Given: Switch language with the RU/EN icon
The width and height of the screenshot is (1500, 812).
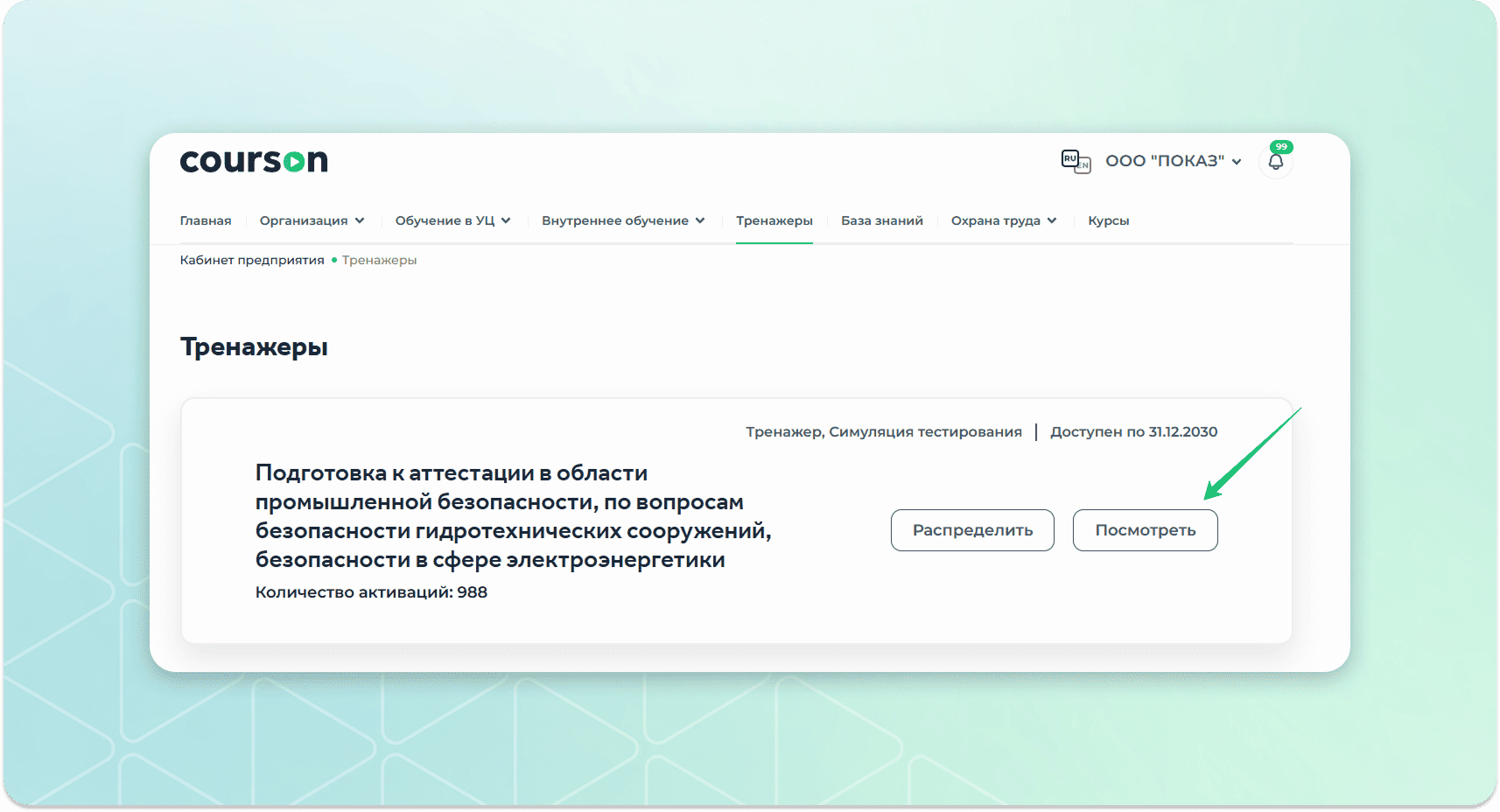Looking at the screenshot, I should (1076, 161).
